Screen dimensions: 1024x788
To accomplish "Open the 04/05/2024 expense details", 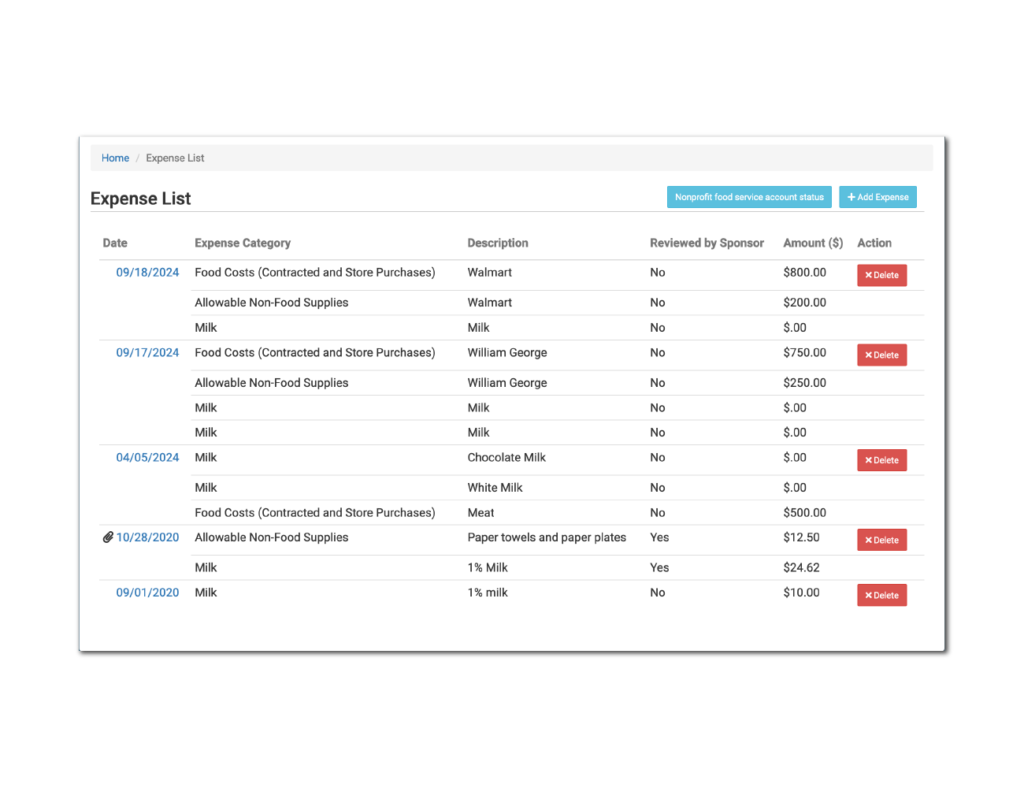I will click(x=147, y=457).
